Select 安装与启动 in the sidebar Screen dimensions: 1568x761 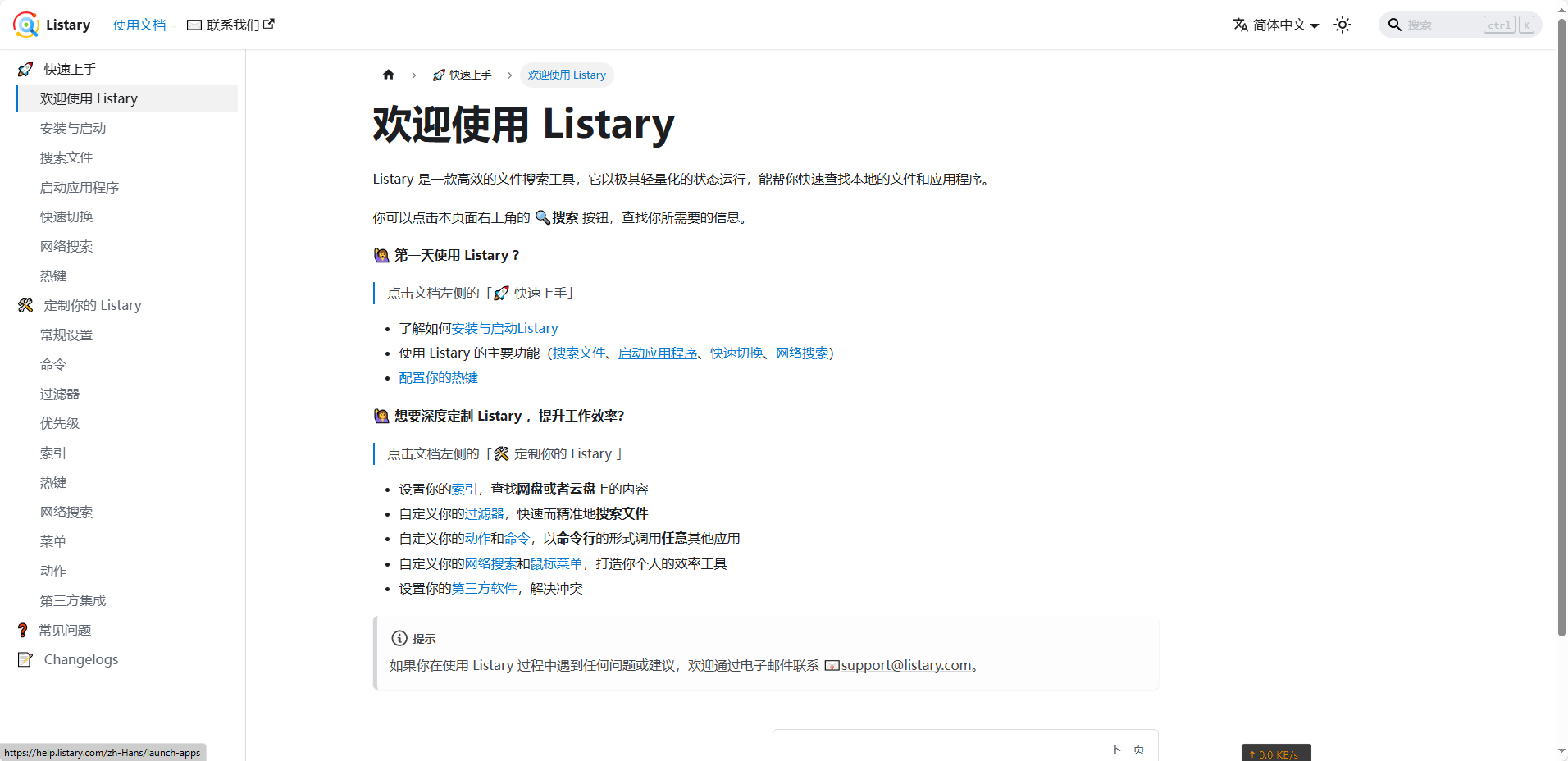pyautogui.click(x=73, y=128)
